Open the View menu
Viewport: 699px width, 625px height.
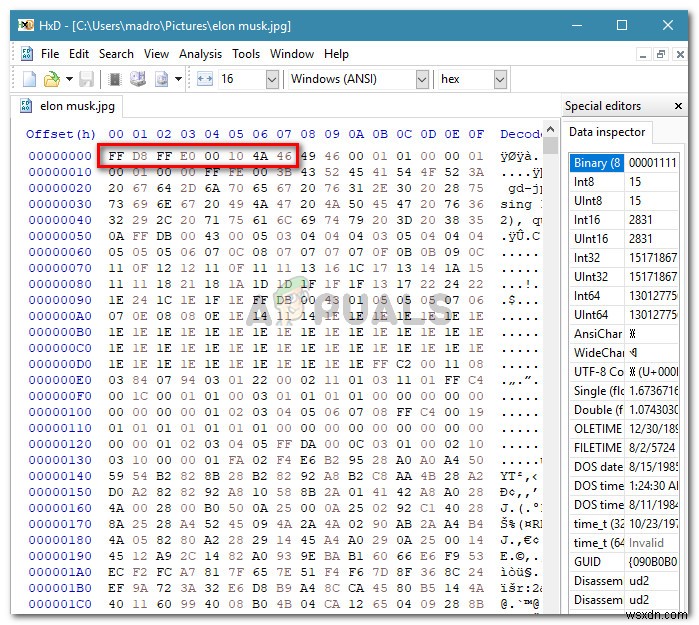point(156,54)
